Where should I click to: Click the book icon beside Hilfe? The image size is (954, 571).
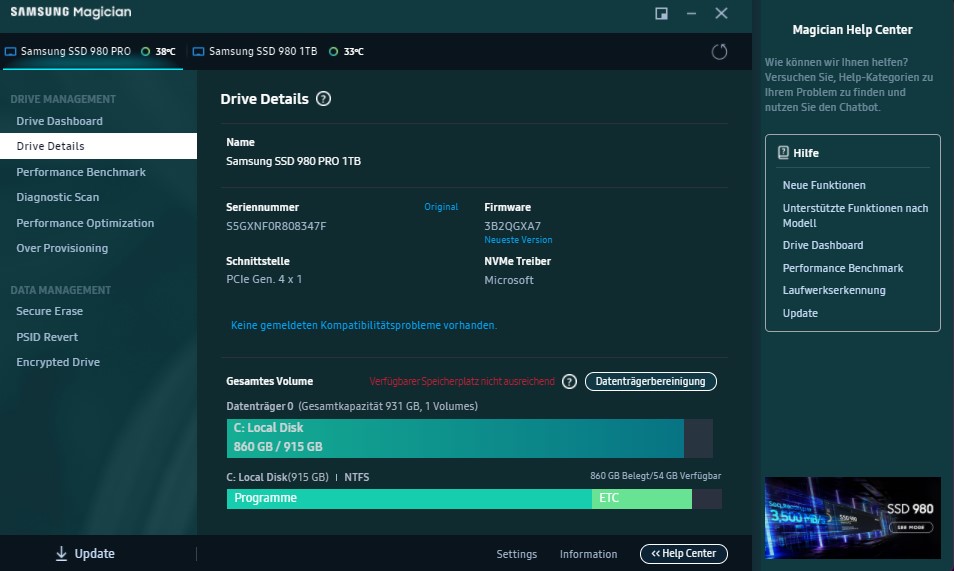pos(784,153)
